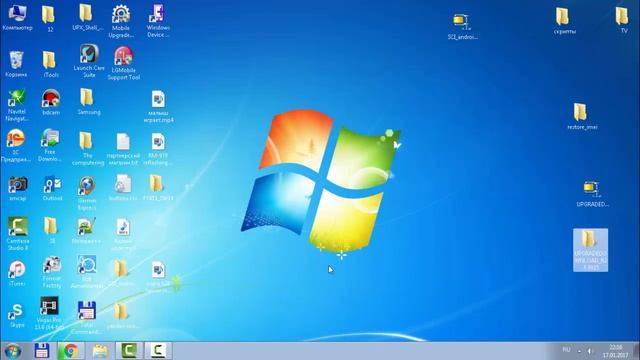
Task: Select the 1C Предприятие shortcut
Action: (x=16, y=146)
